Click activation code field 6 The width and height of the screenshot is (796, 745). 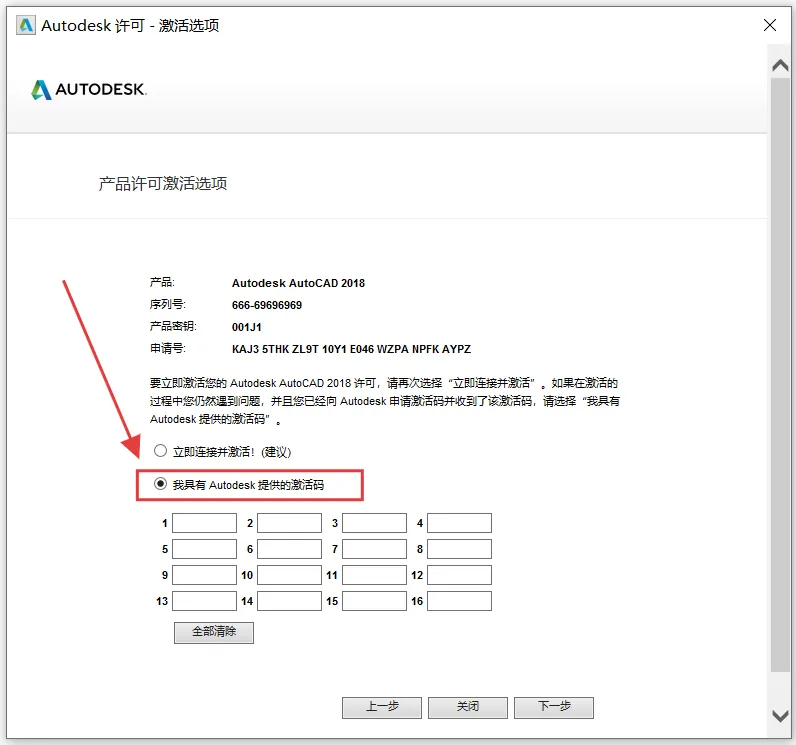[x=289, y=549]
